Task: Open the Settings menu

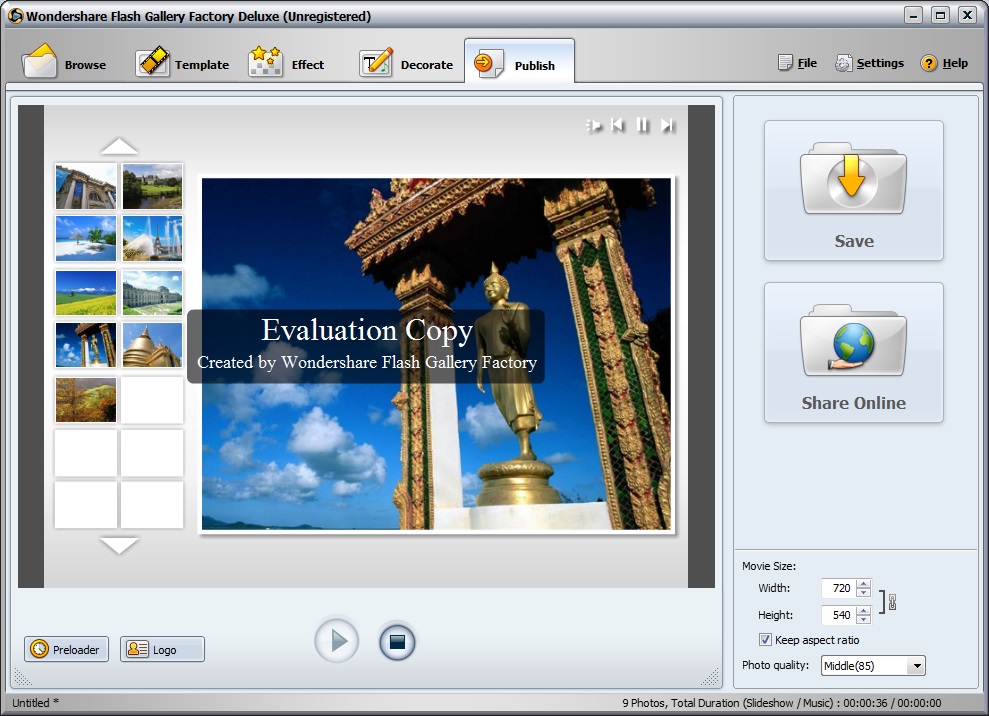Action: pyautogui.click(x=869, y=62)
